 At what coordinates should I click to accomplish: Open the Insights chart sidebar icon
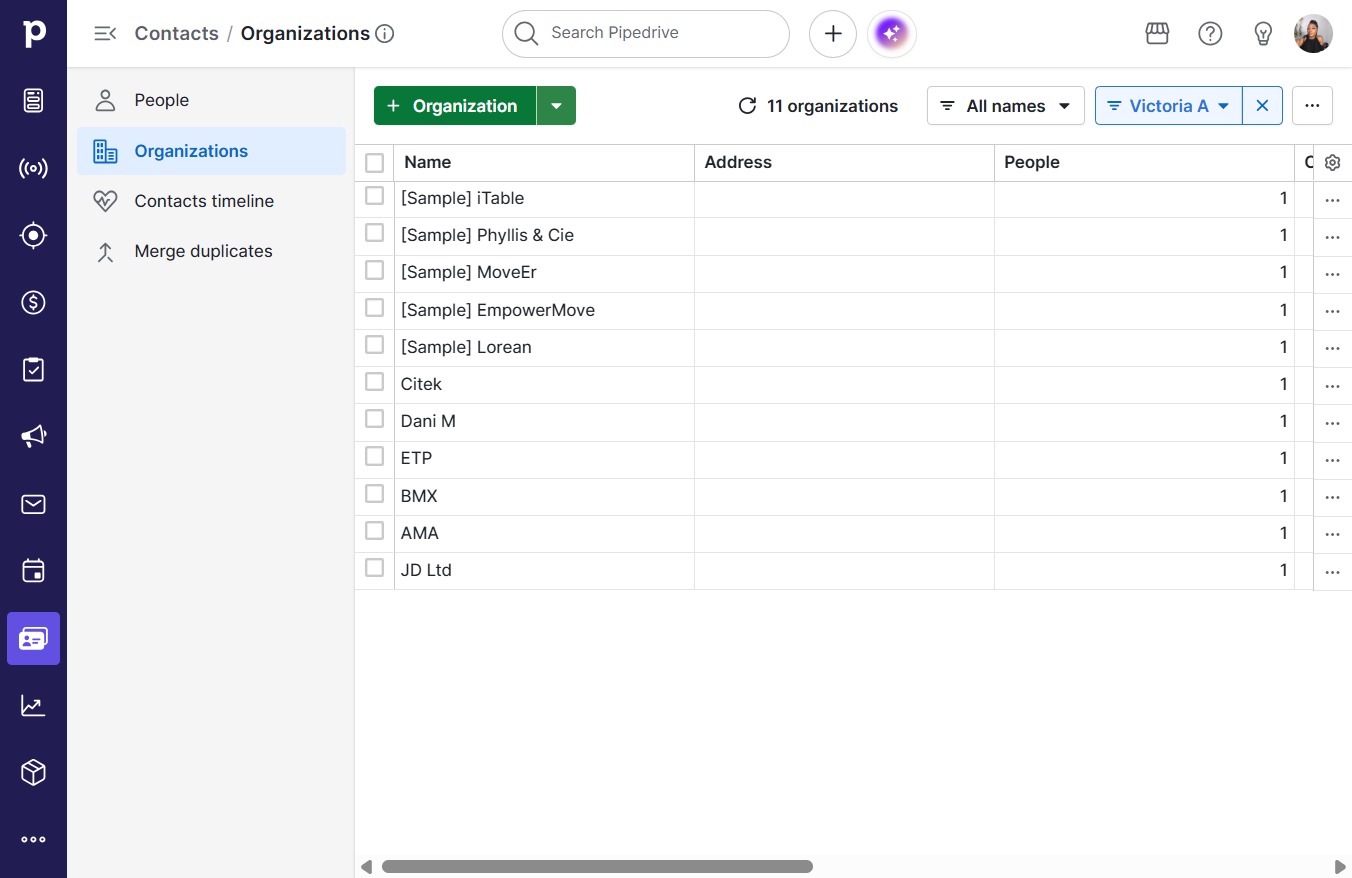(33, 706)
